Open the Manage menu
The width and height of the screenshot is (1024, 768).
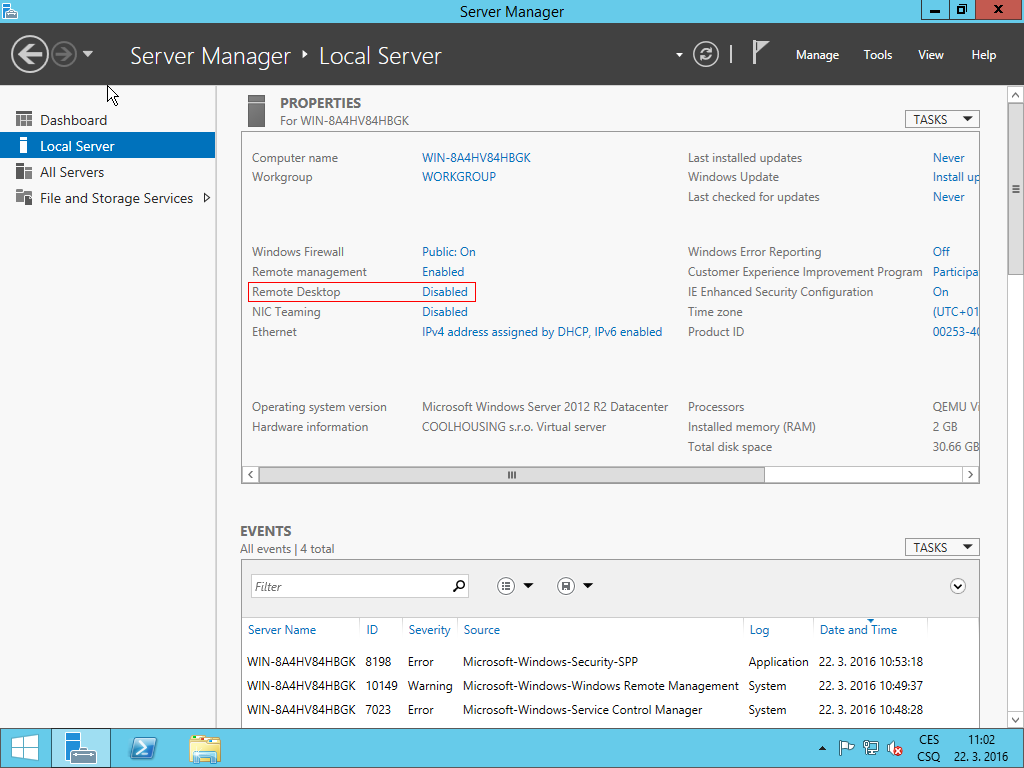817,55
